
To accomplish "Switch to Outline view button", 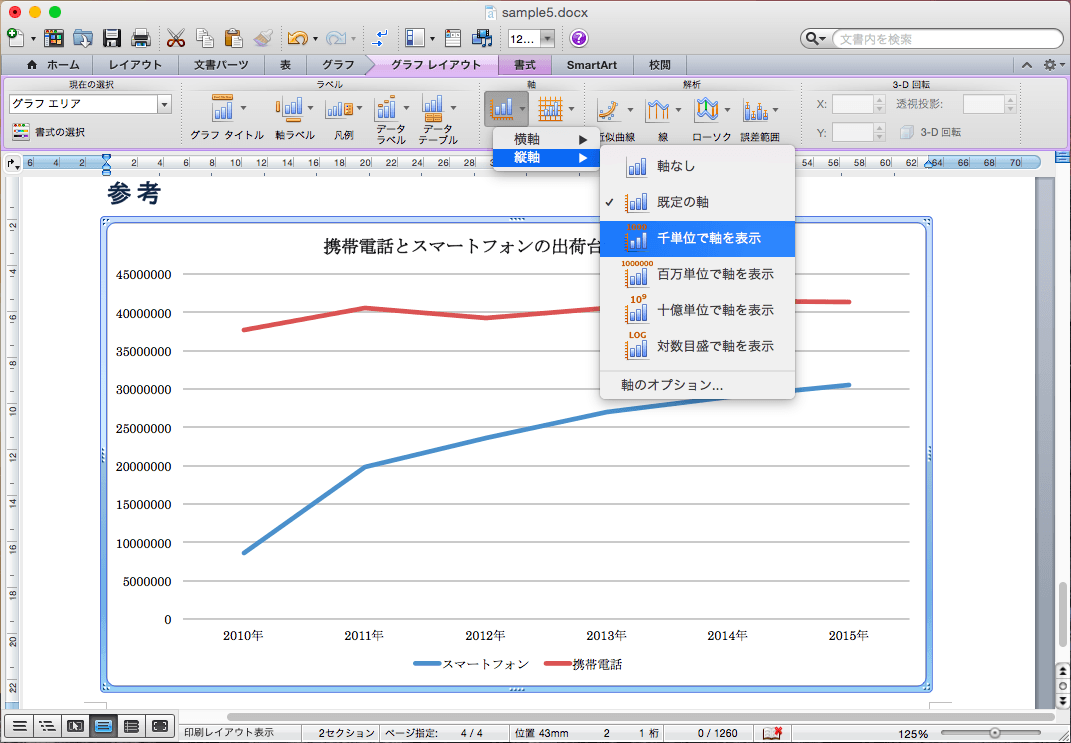I will tap(47, 725).
